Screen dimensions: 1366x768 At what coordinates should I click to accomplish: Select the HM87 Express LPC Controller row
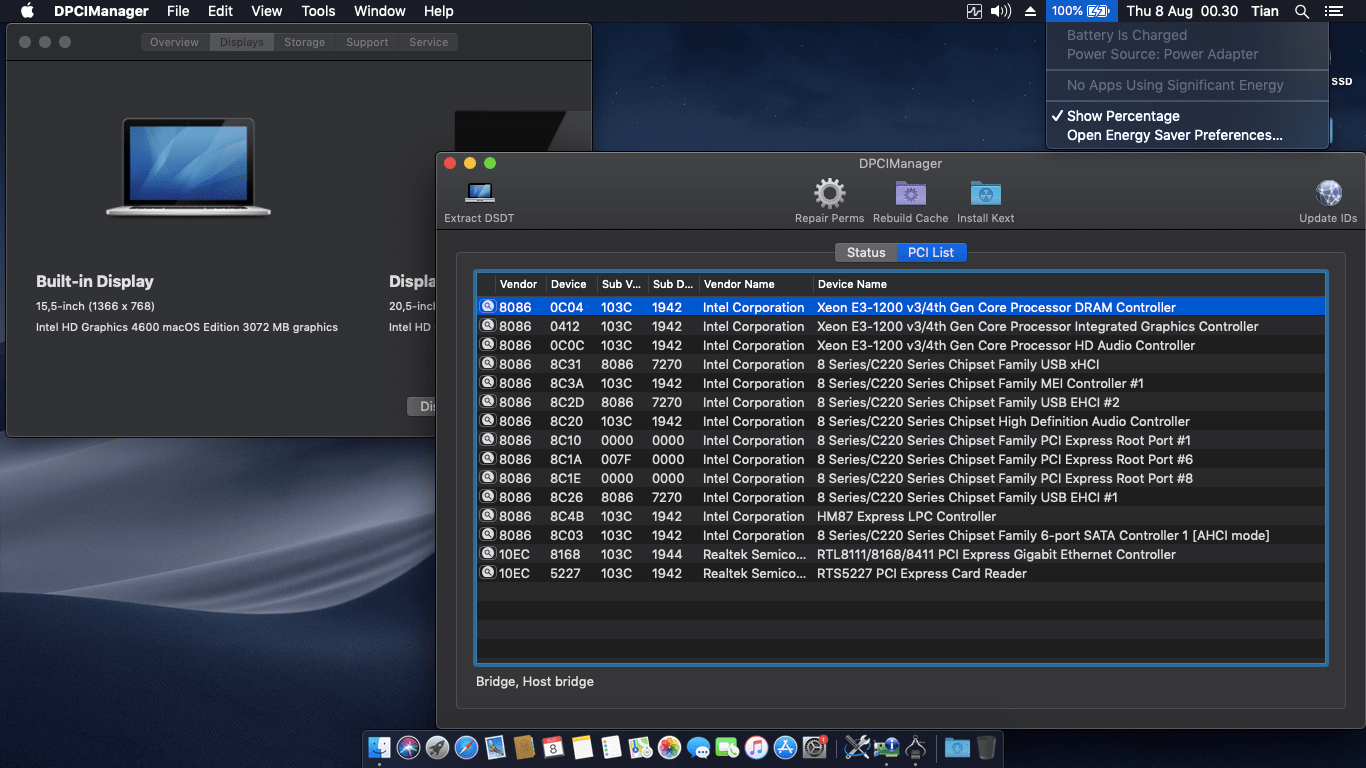[901, 516]
